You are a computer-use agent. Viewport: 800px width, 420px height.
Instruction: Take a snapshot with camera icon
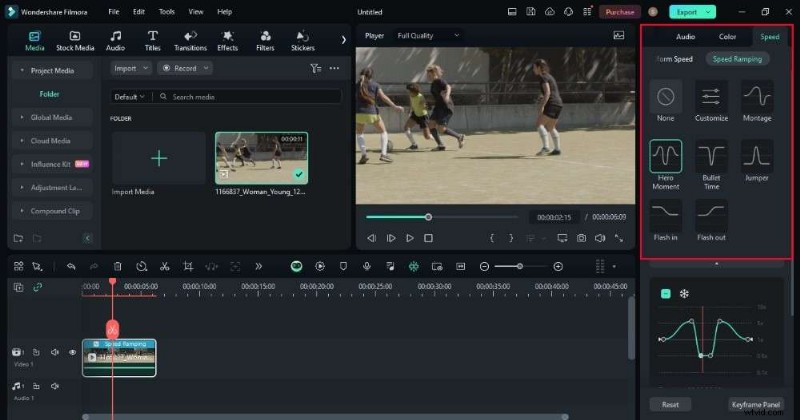tap(581, 238)
